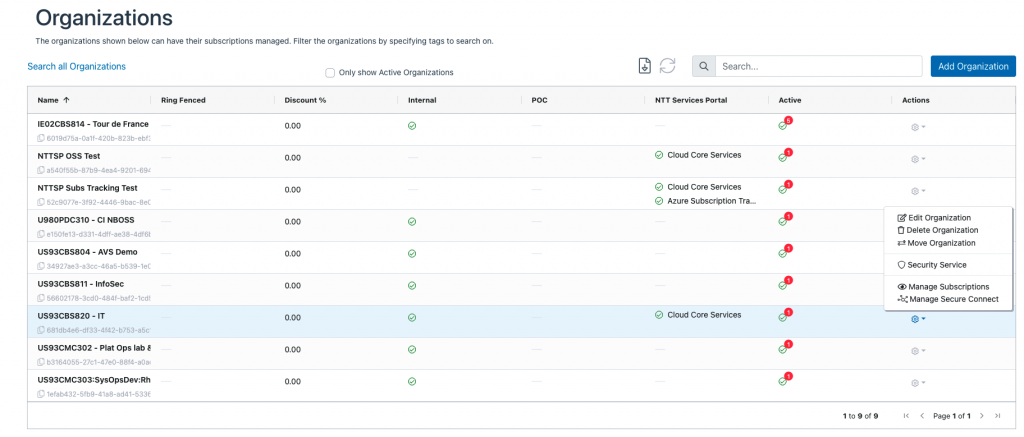Click Add Organization button
Image resolution: width=1024 pixels, height=437 pixels.
click(x=973, y=66)
